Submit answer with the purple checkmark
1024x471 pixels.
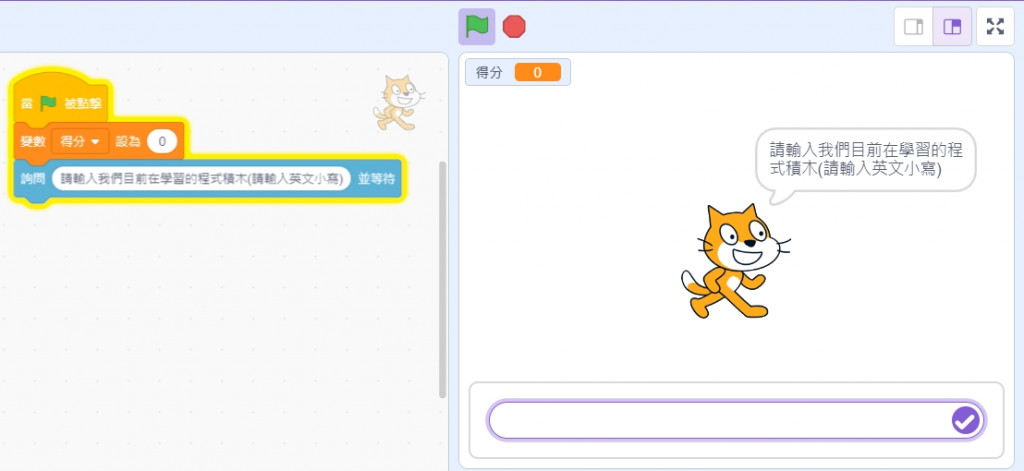coord(966,420)
